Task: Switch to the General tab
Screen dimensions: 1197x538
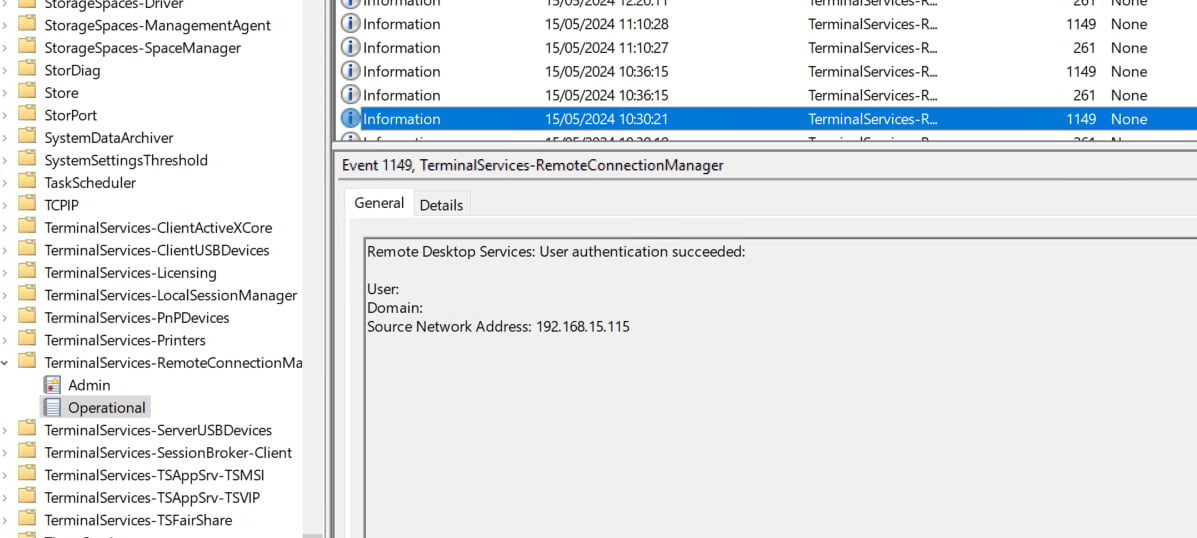Action: (379, 203)
